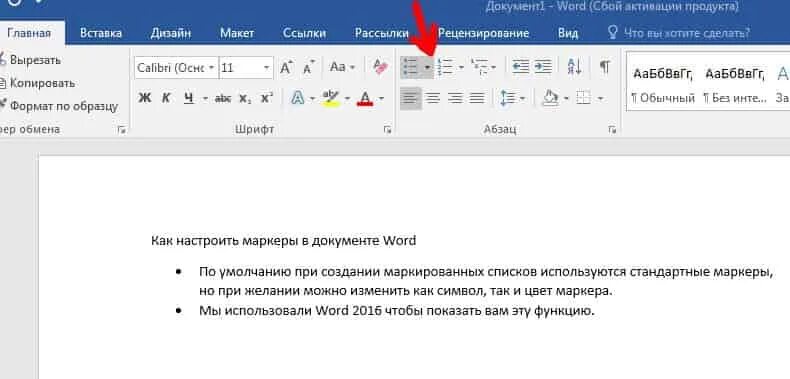
Task: Click the Calibri font name box
Action: (176, 68)
